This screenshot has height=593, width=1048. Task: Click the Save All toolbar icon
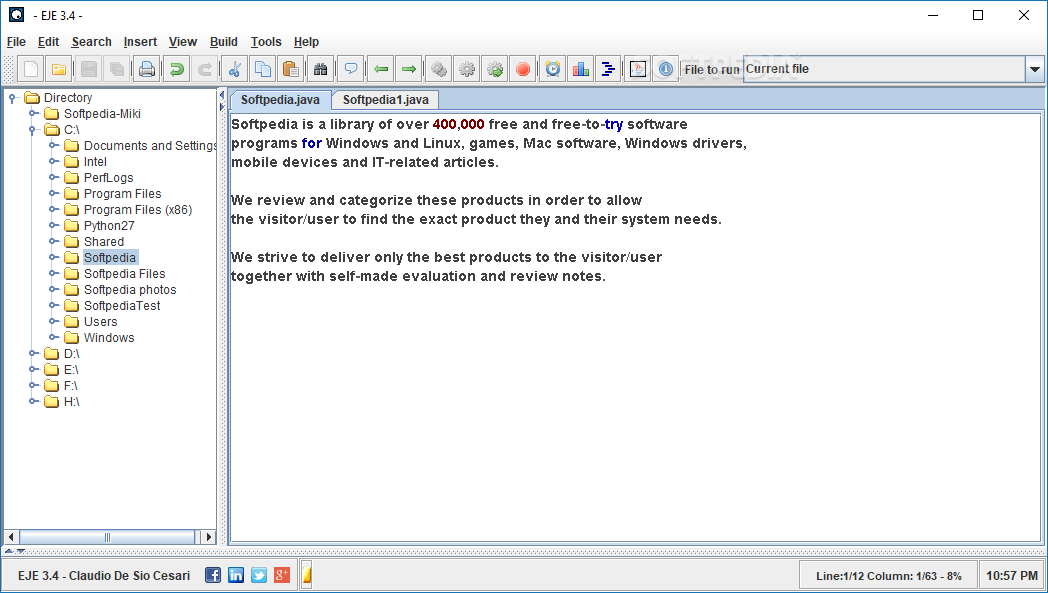coord(117,69)
